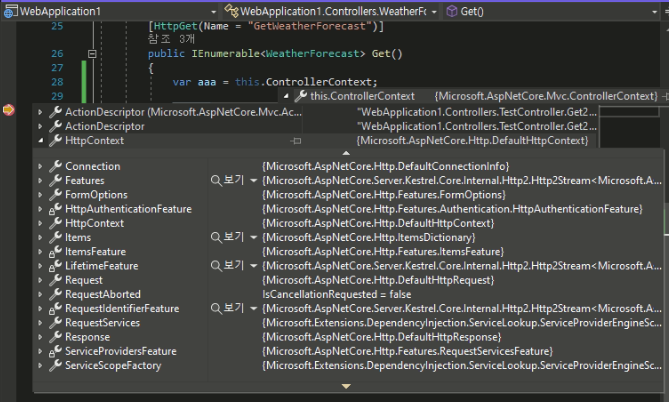The image size is (669, 402).
Task: Expand the ItemsFeature property
Action: coord(40,252)
